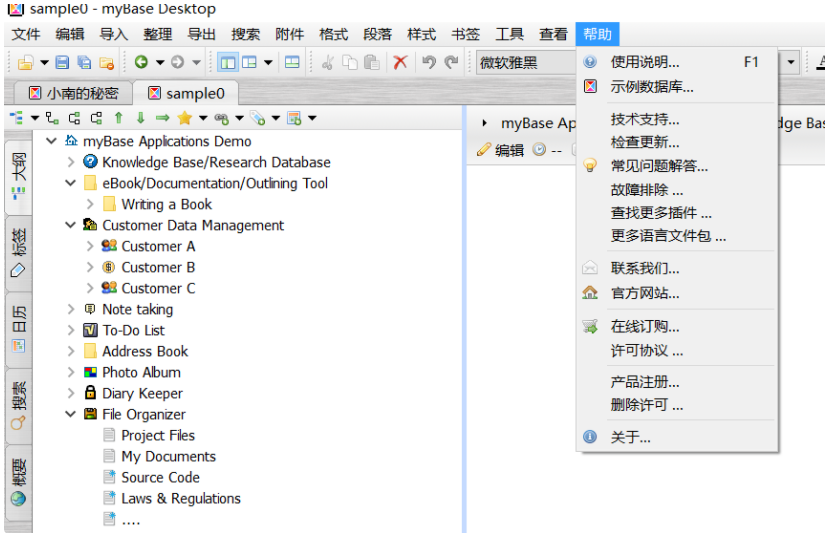Click the link chain add icon
The height and width of the screenshot is (533, 831).
click(222, 118)
